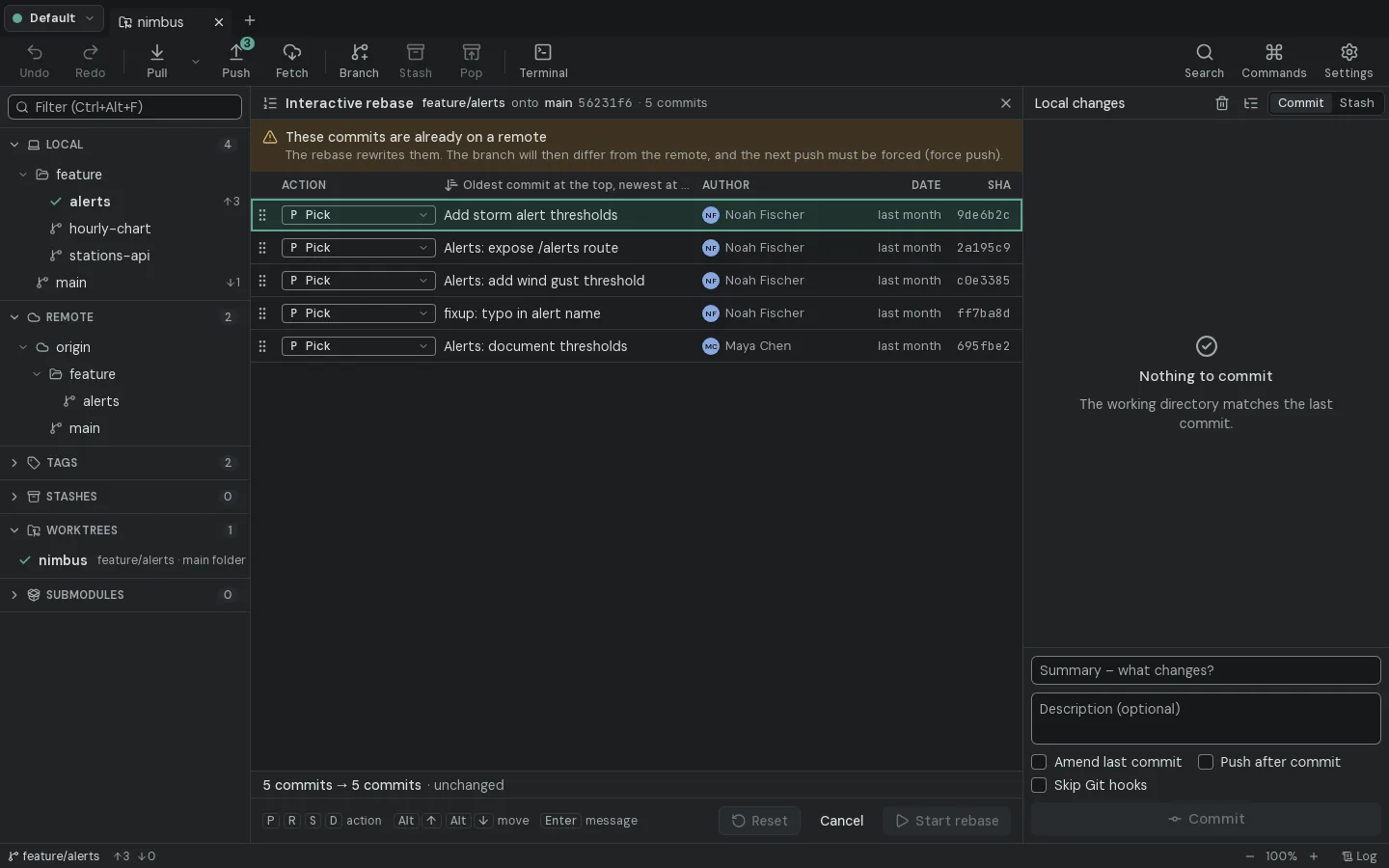Click the Start rebase button

pyautogui.click(x=946, y=821)
